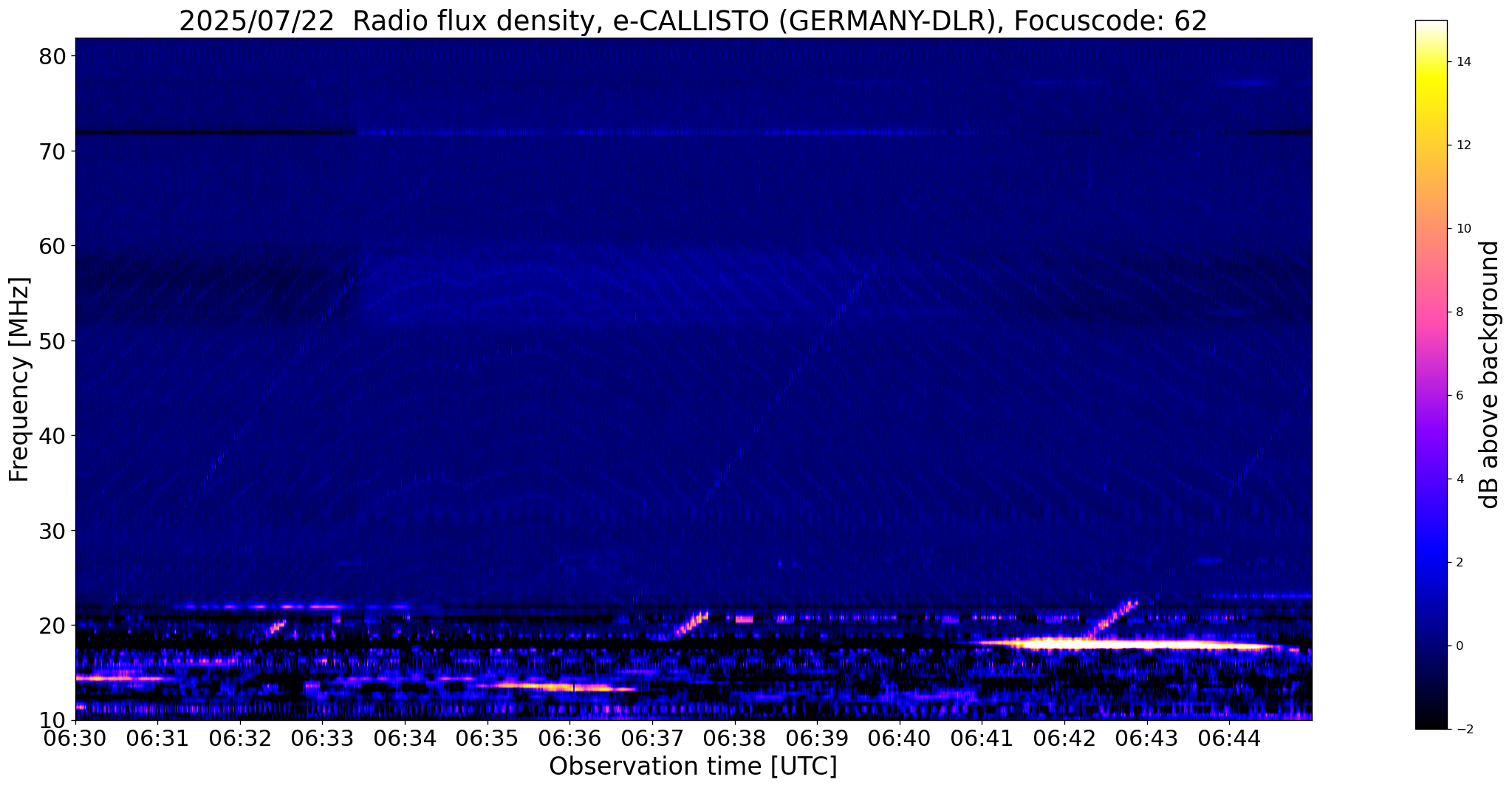Click the colorbar label dB above background
1512x788 pixels.
(1490, 374)
